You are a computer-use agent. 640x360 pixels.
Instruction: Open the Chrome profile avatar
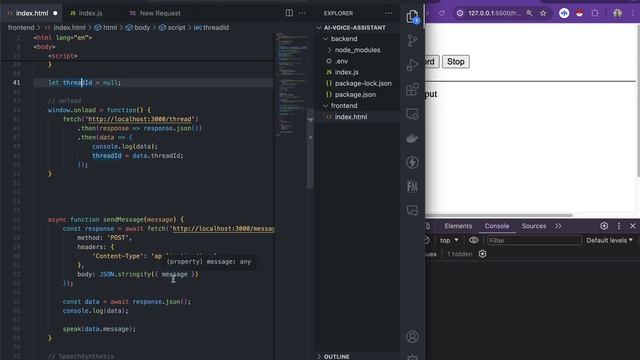pyautogui.click(x=618, y=13)
